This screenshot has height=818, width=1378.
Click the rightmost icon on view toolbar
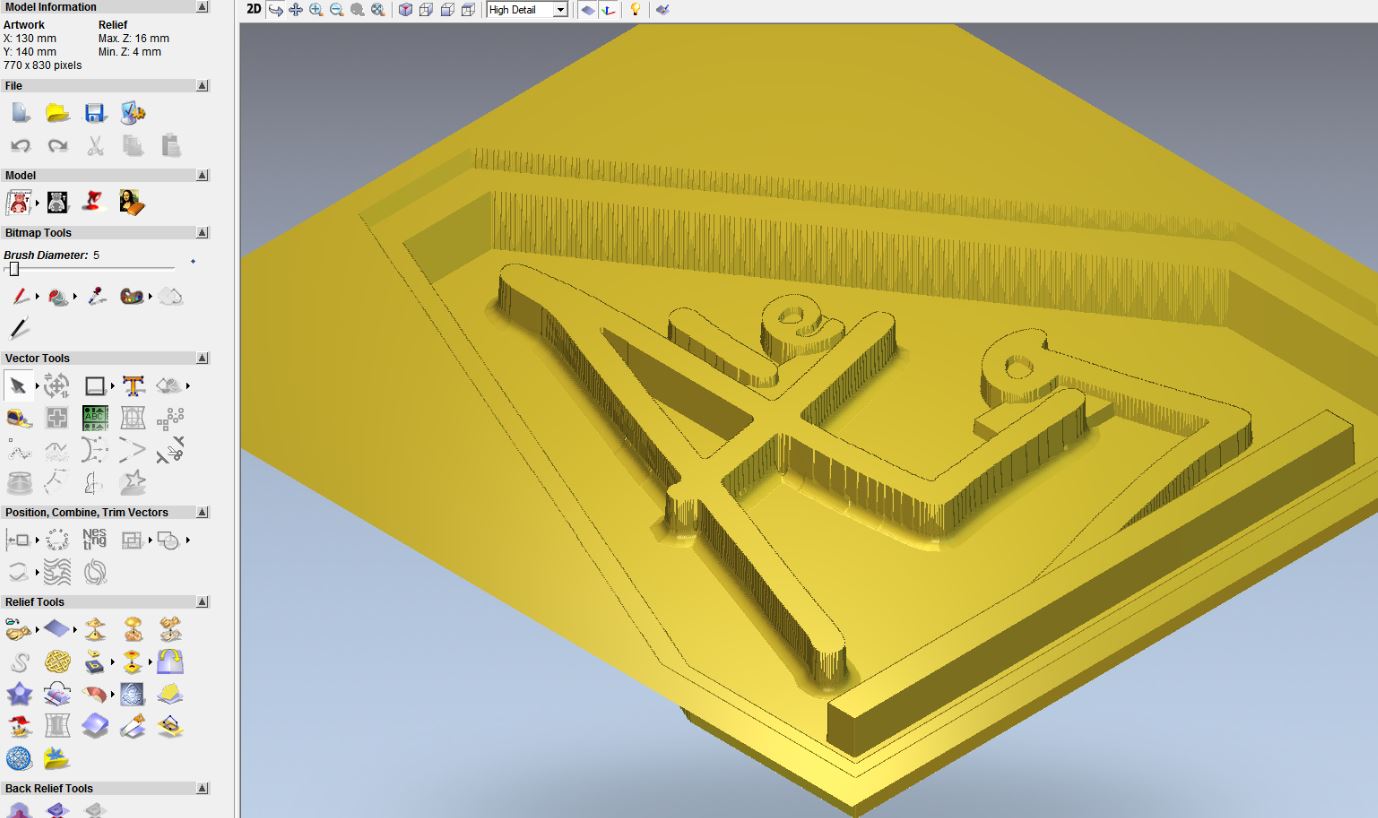pos(662,10)
